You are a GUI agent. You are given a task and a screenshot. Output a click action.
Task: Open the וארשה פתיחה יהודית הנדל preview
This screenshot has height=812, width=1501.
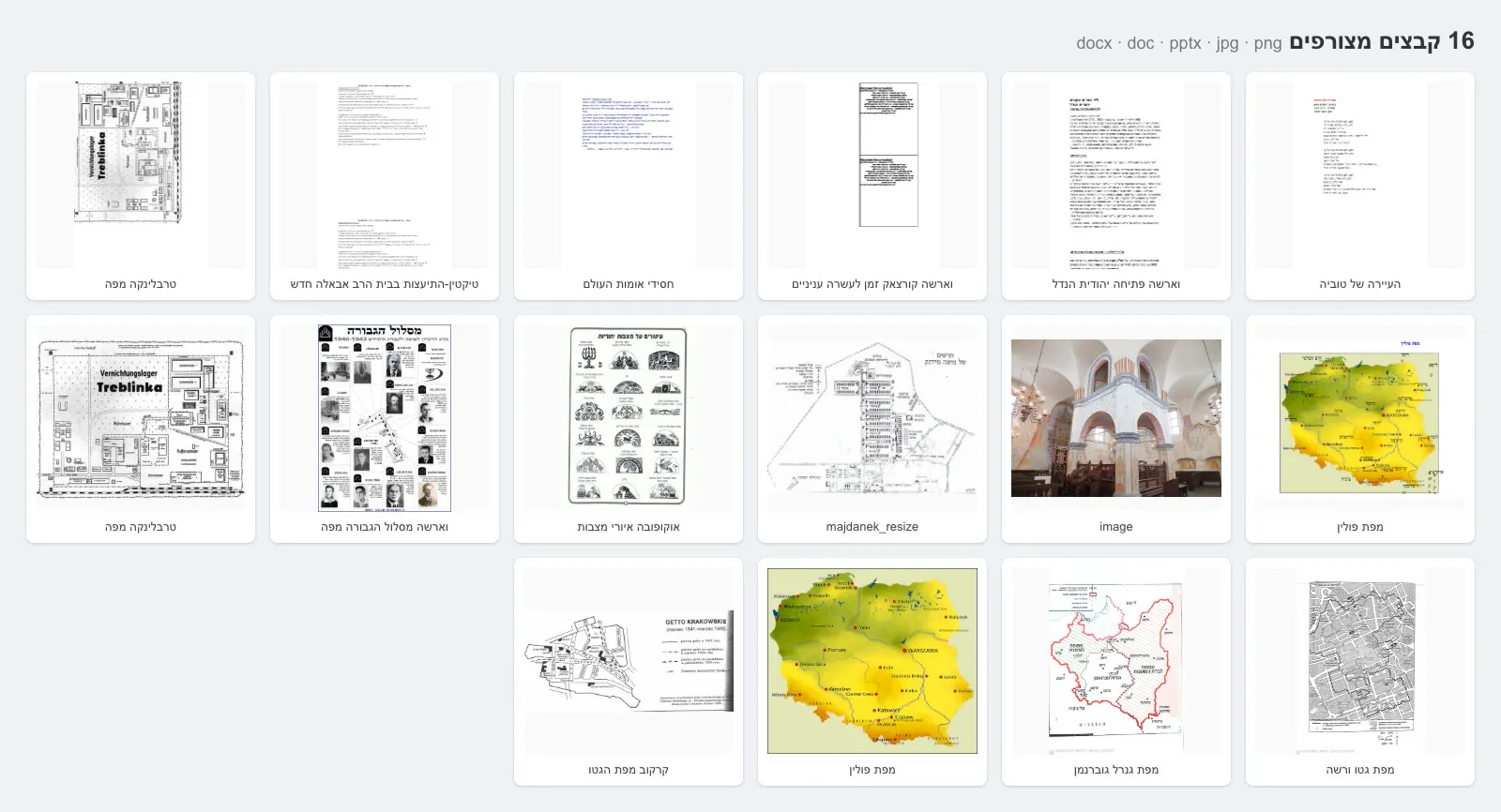1116,174
